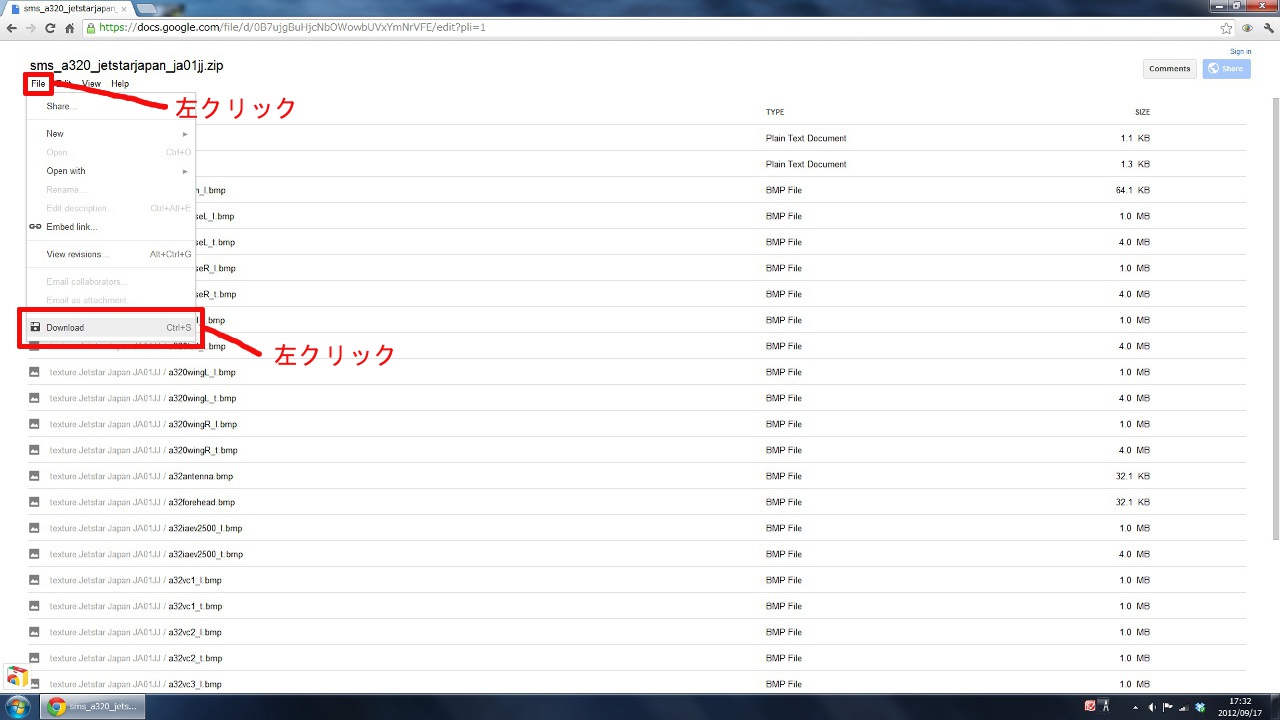Select the a32vc2_l.bmp file row
1280x720 pixels.
pyautogui.click(x=637, y=632)
